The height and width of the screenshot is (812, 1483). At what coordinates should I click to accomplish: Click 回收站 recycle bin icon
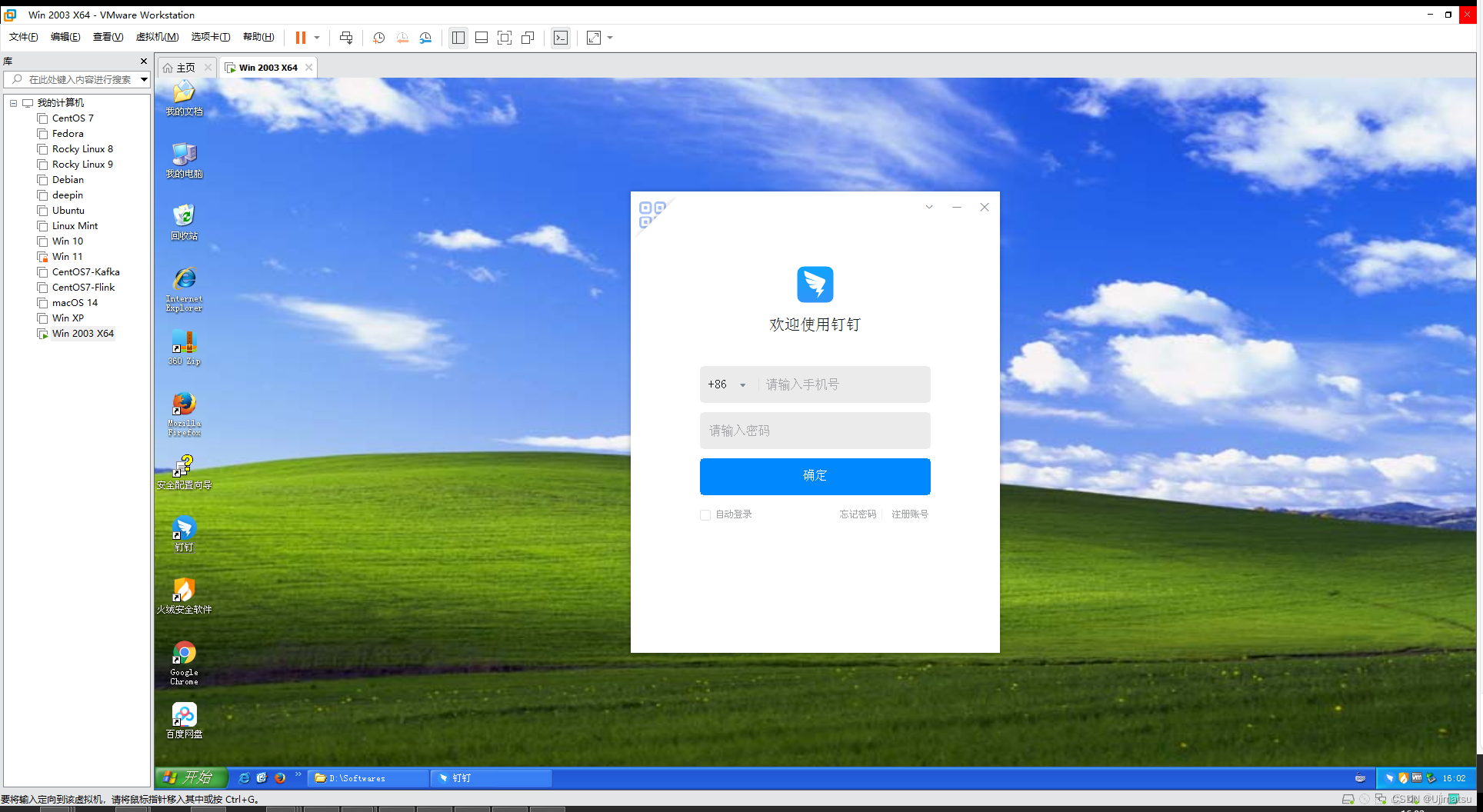point(184,223)
